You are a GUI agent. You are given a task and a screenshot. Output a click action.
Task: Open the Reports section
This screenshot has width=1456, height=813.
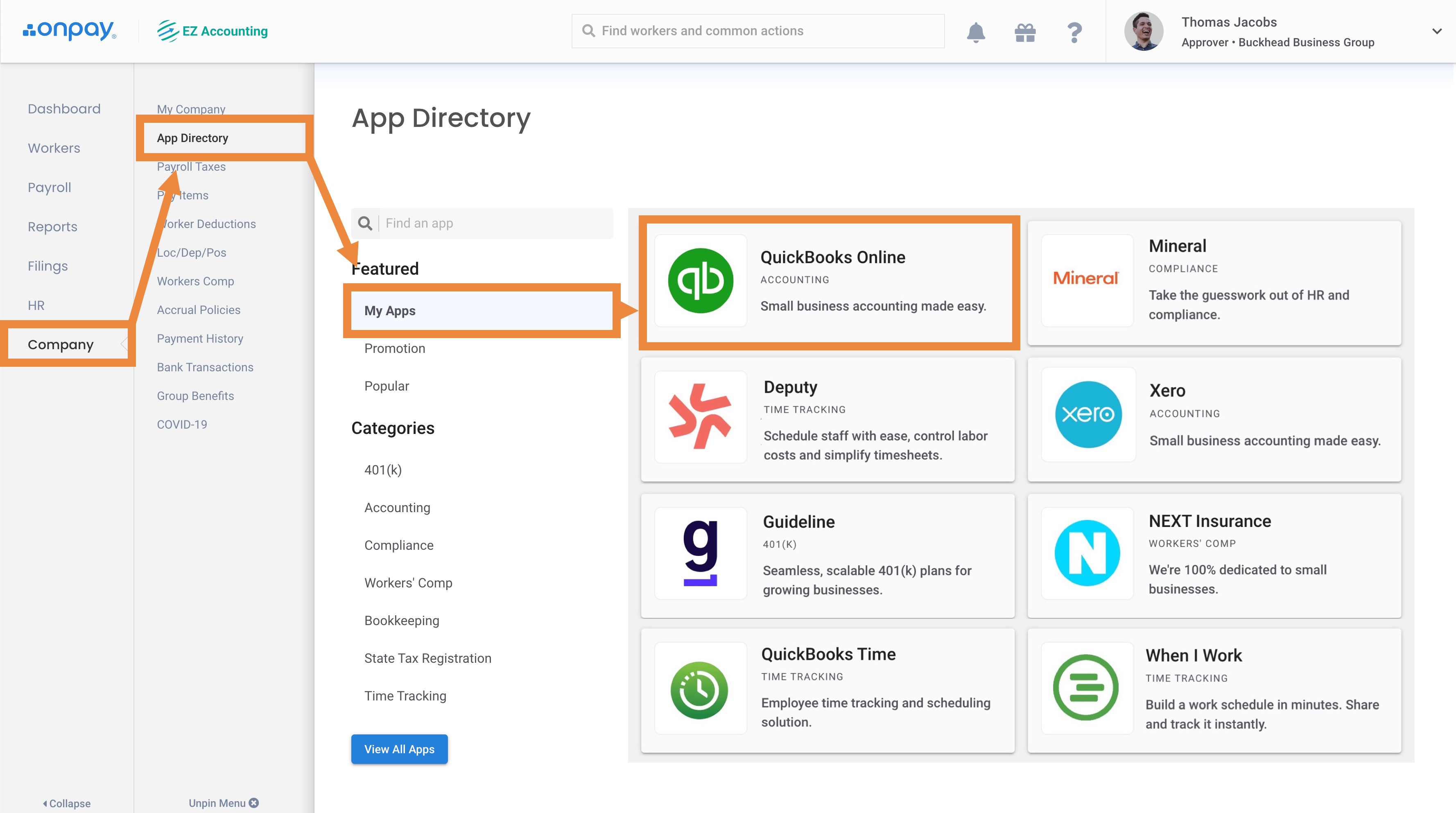pyautogui.click(x=52, y=226)
